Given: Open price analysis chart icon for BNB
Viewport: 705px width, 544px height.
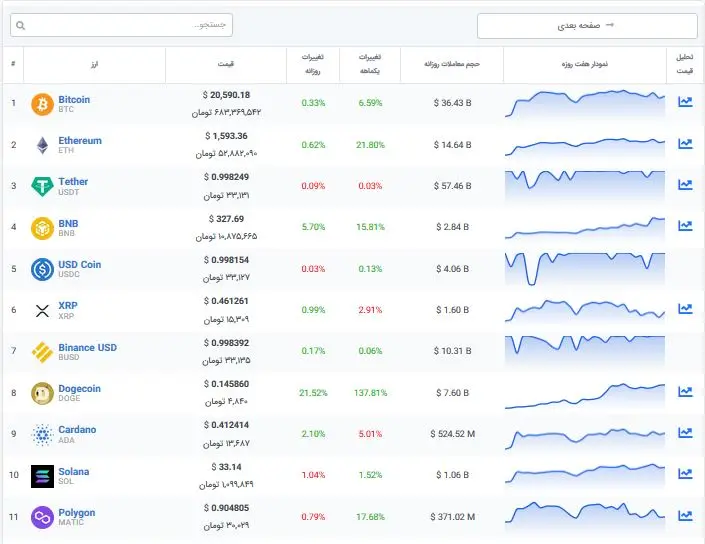Looking at the screenshot, I should tap(685, 226).
